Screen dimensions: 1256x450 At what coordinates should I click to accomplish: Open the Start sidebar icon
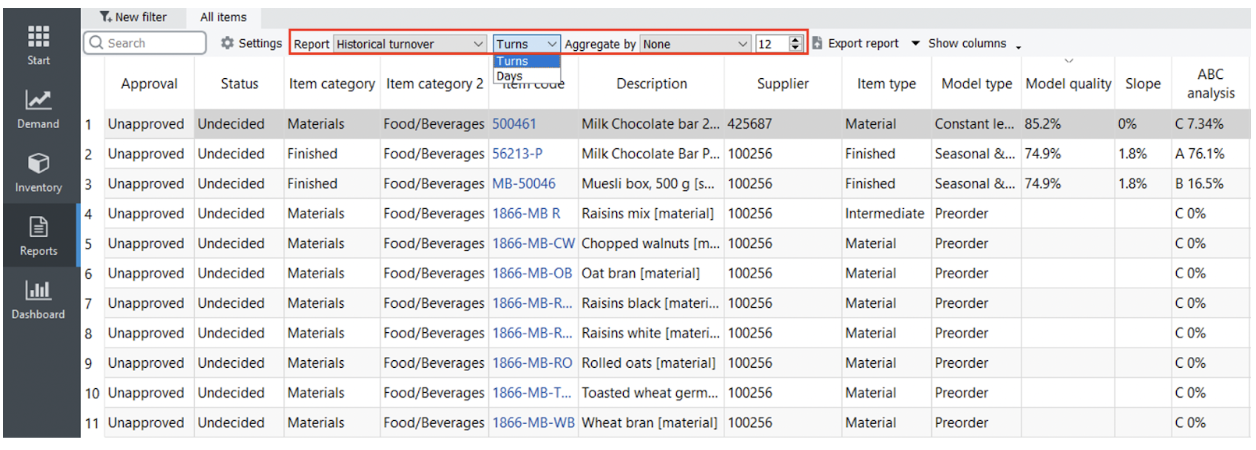click(x=39, y=38)
